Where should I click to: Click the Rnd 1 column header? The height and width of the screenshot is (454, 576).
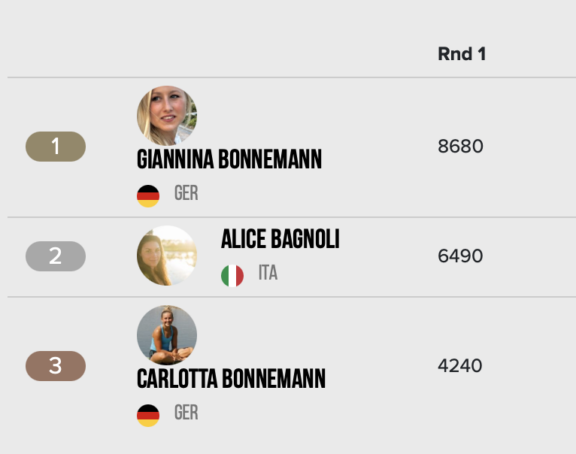(462, 54)
